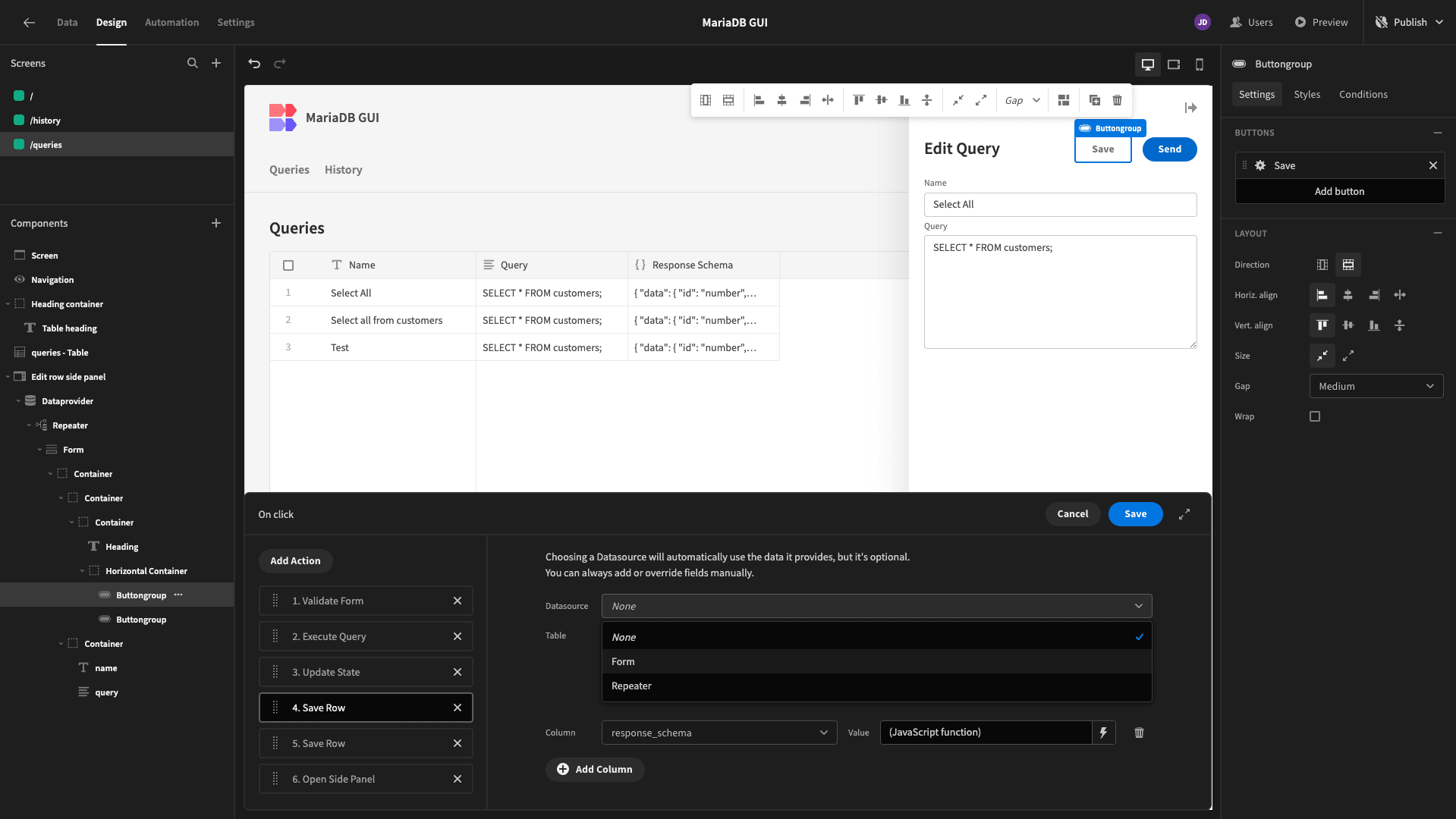Open the Gap Medium dropdown
This screenshot has width=1456, height=819.
pyautogui.click(x=1376, y=386)
